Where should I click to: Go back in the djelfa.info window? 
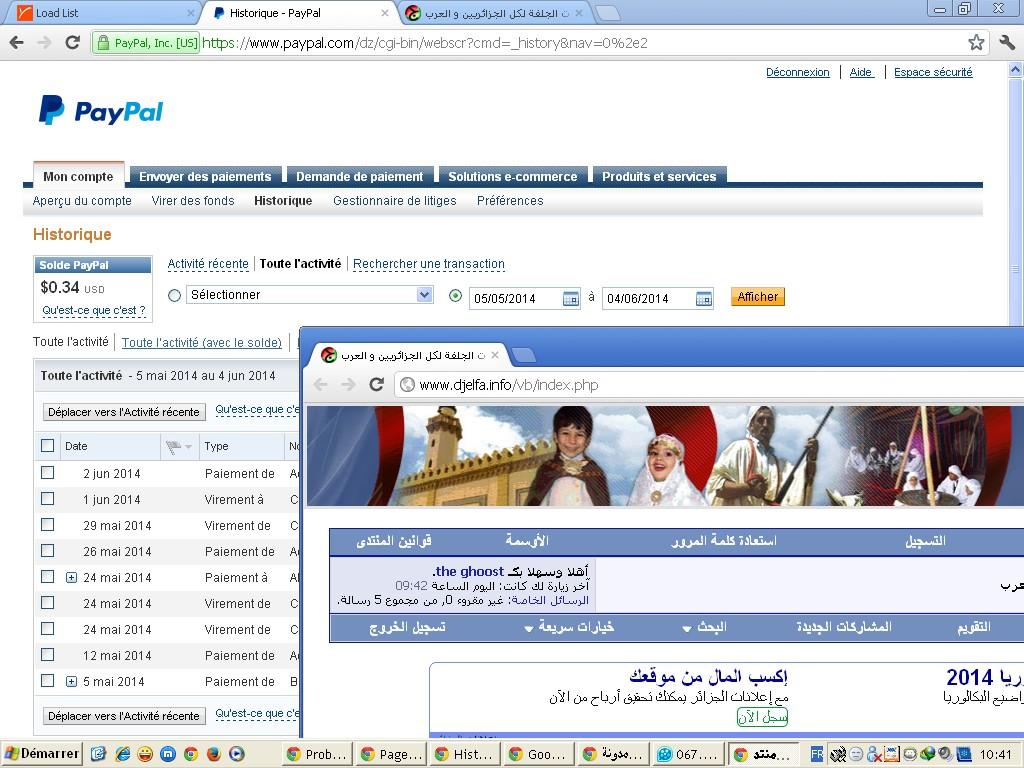tap(321, 385)
